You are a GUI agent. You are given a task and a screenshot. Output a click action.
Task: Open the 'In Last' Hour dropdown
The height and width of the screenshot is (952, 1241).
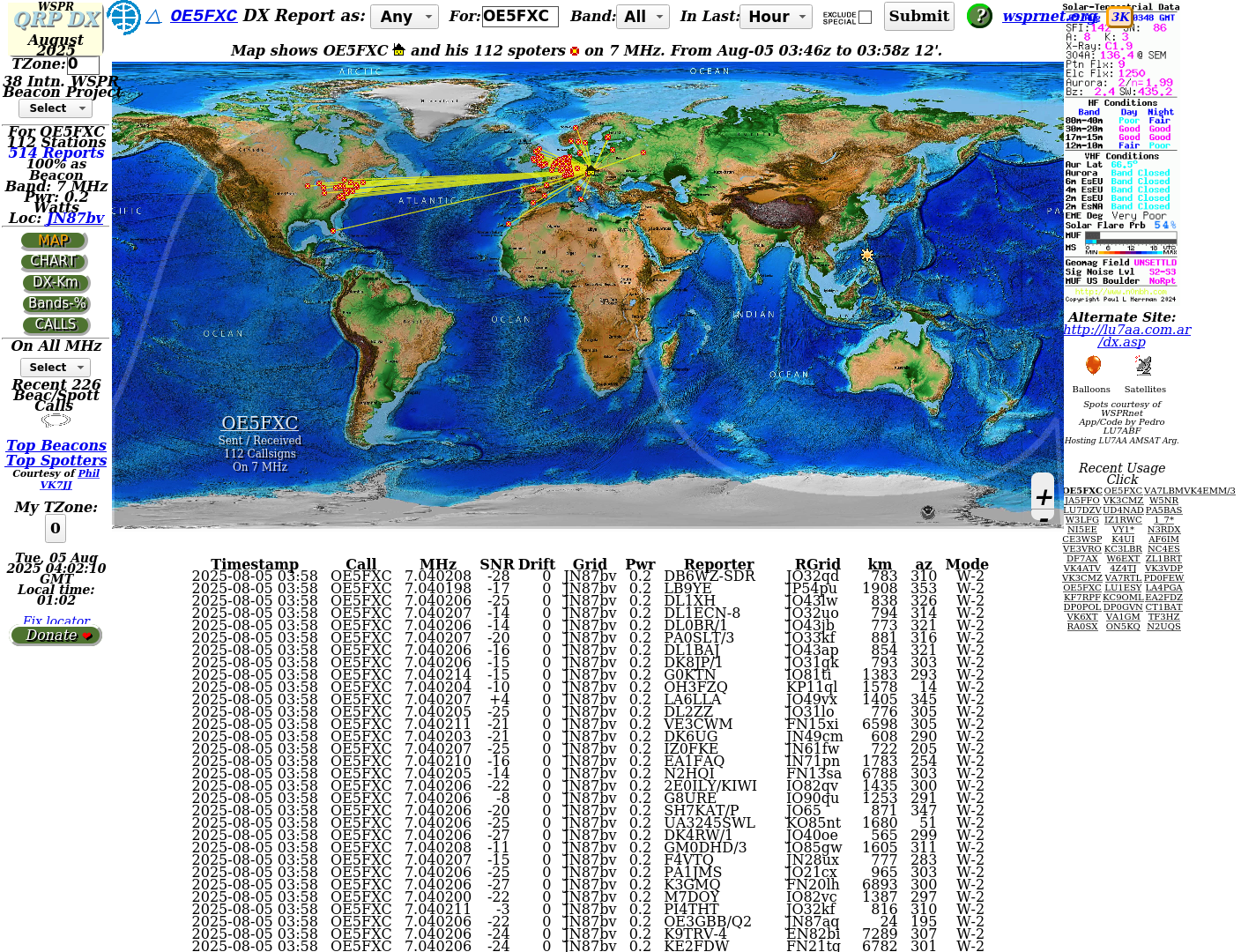pos(777,17)
